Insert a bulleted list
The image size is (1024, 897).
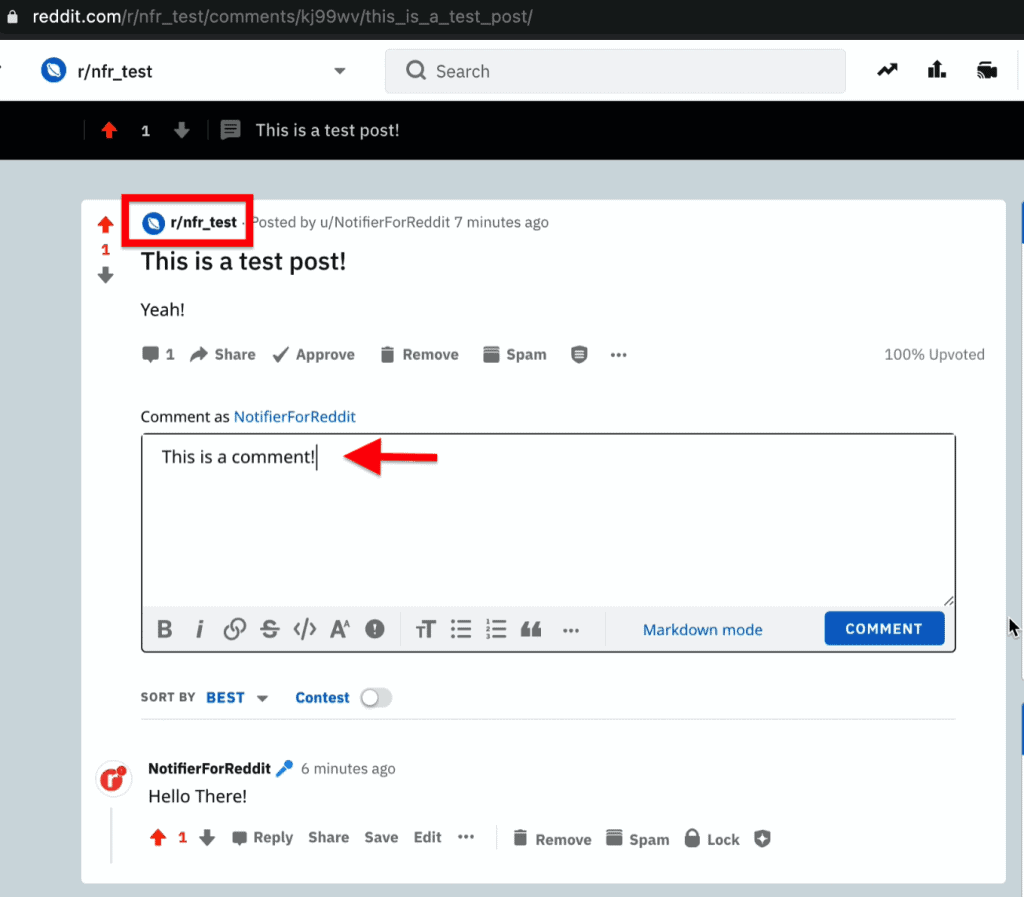pyautogui.click(x=461, y=629)
